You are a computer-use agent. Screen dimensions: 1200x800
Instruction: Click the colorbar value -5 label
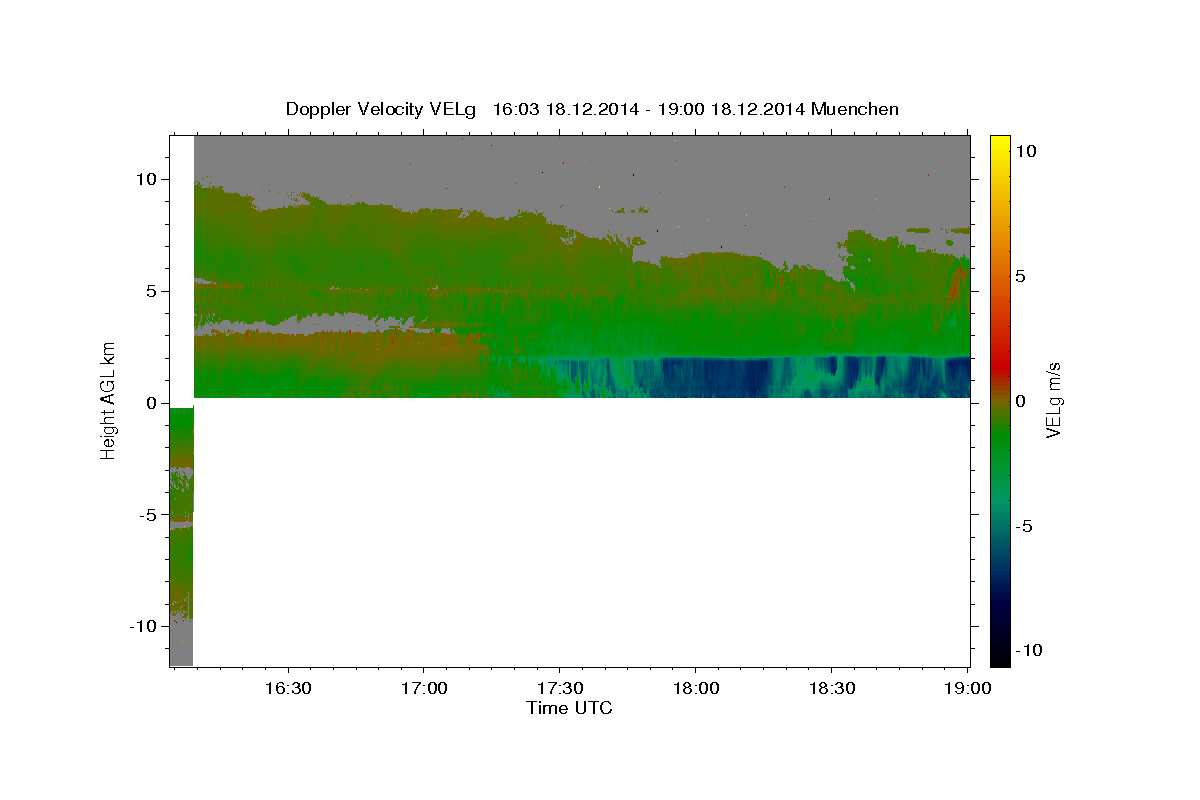tap(1025, 526)
